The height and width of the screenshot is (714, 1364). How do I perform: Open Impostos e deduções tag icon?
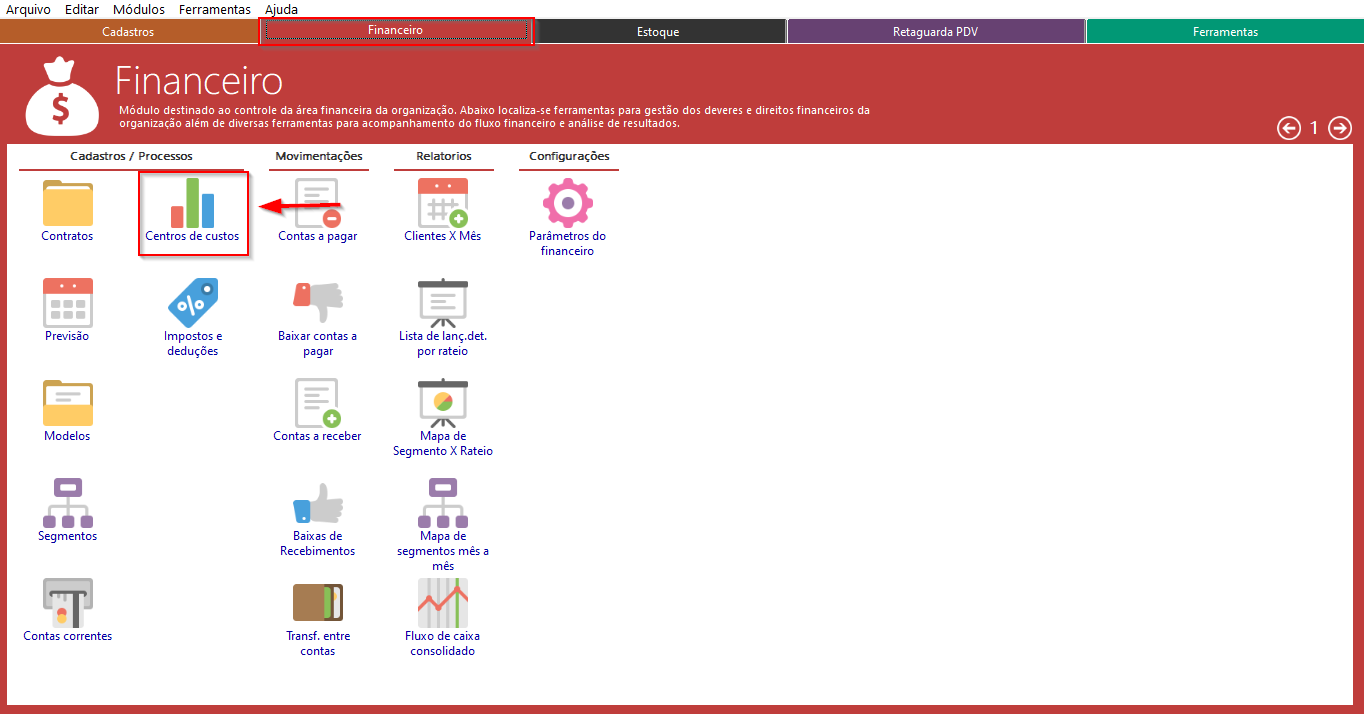click(x=192, y=303)
